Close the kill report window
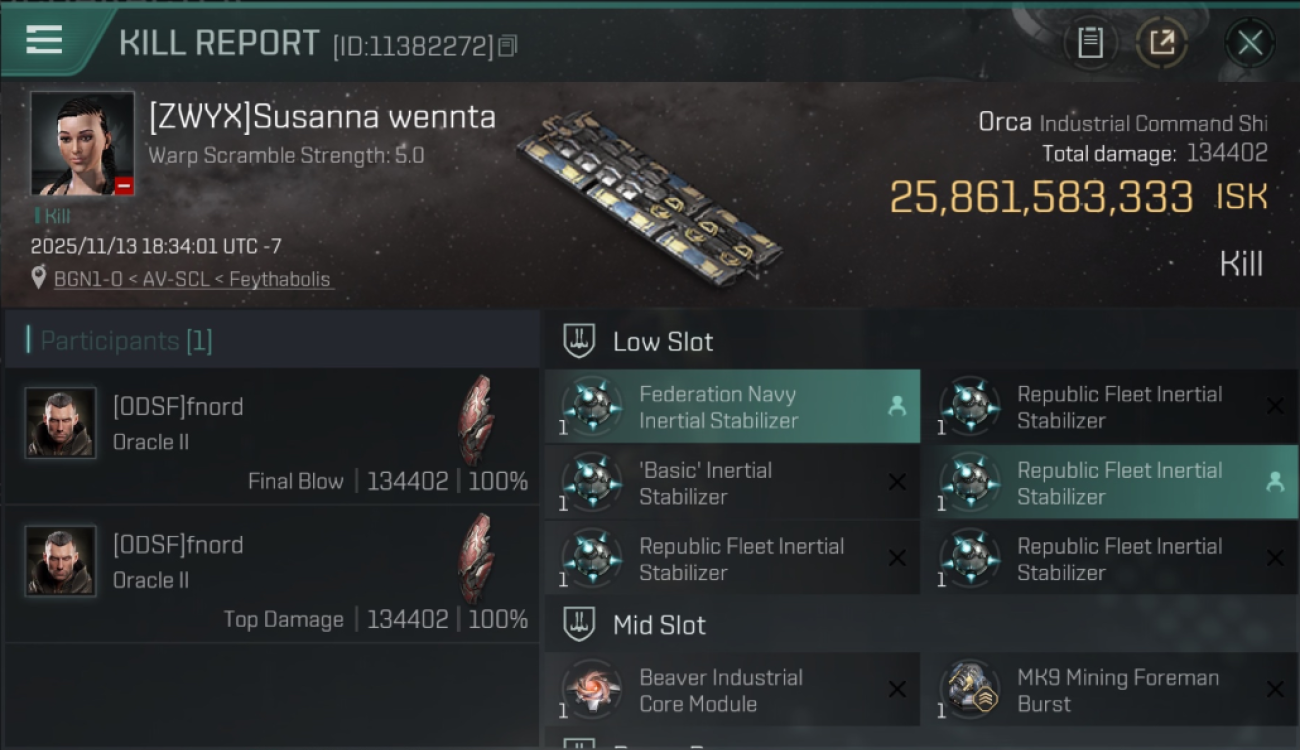This screenshot has width=1300, height=750. click(x=1249, y=43)
